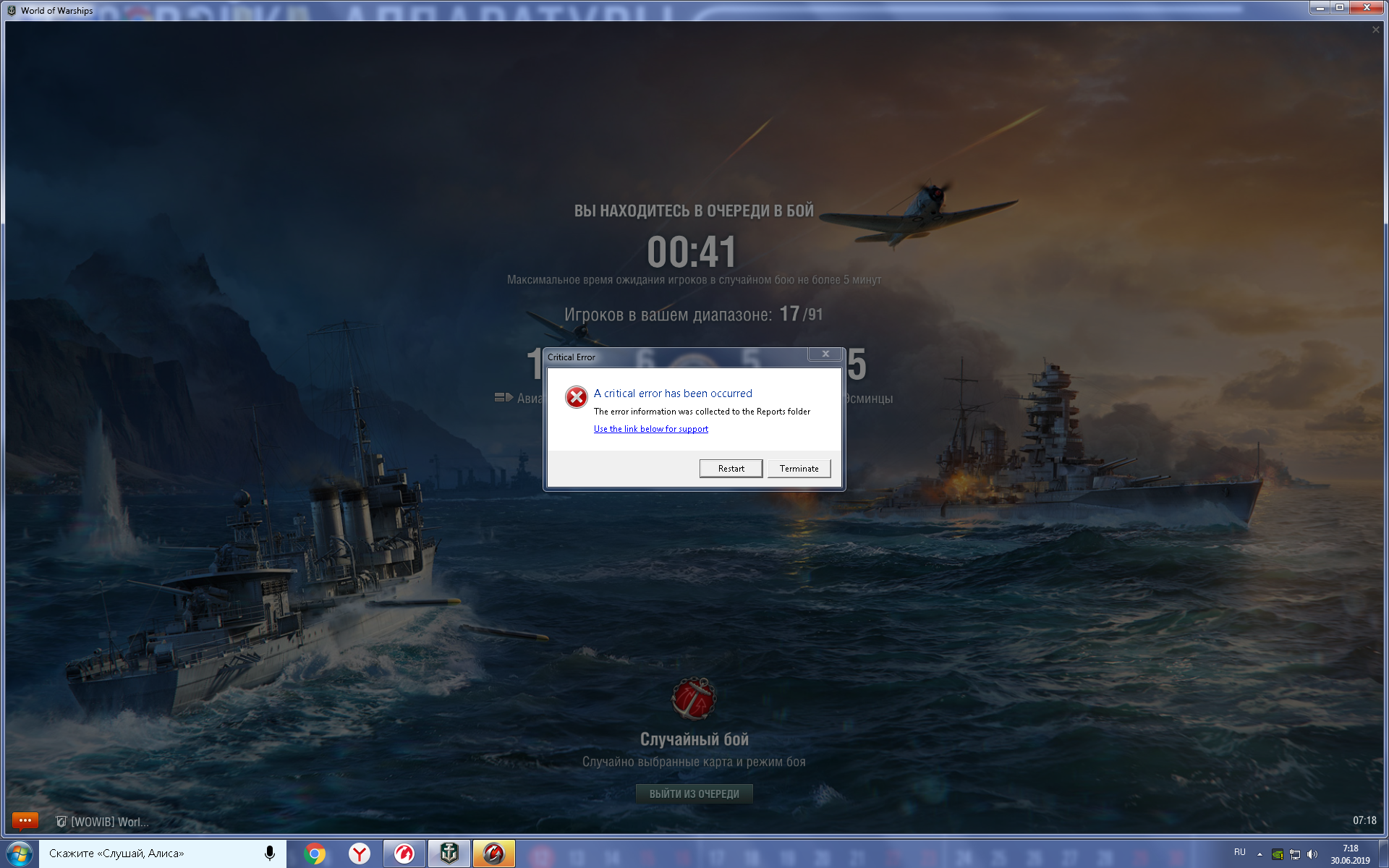
Task: Click the Авиа aircraft carrier class icon
Action: (x=504, y=397)
